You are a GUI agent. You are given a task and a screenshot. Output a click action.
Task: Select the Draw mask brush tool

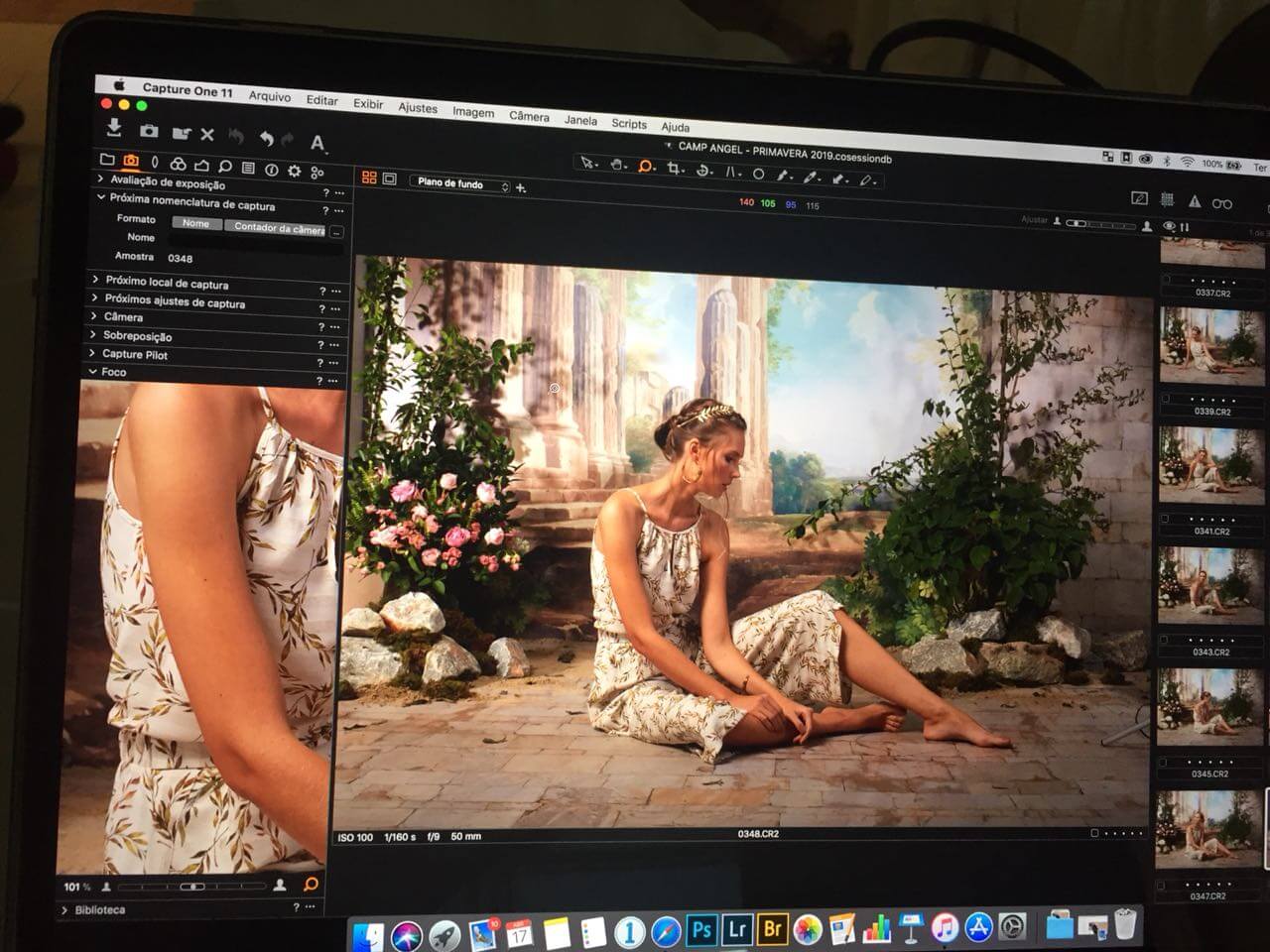point(785,176)
